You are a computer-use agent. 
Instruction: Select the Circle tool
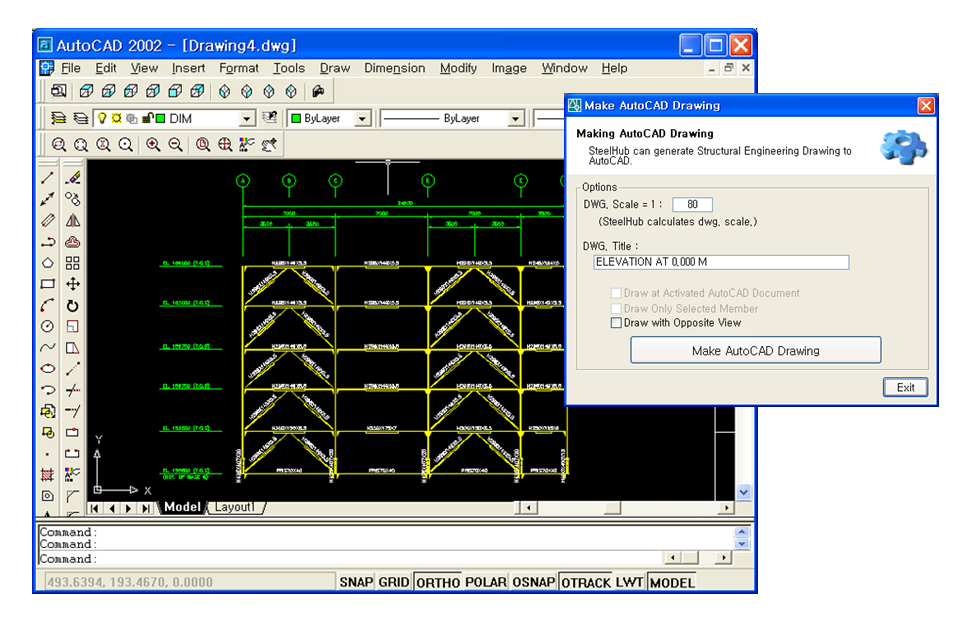pos(48,326)
